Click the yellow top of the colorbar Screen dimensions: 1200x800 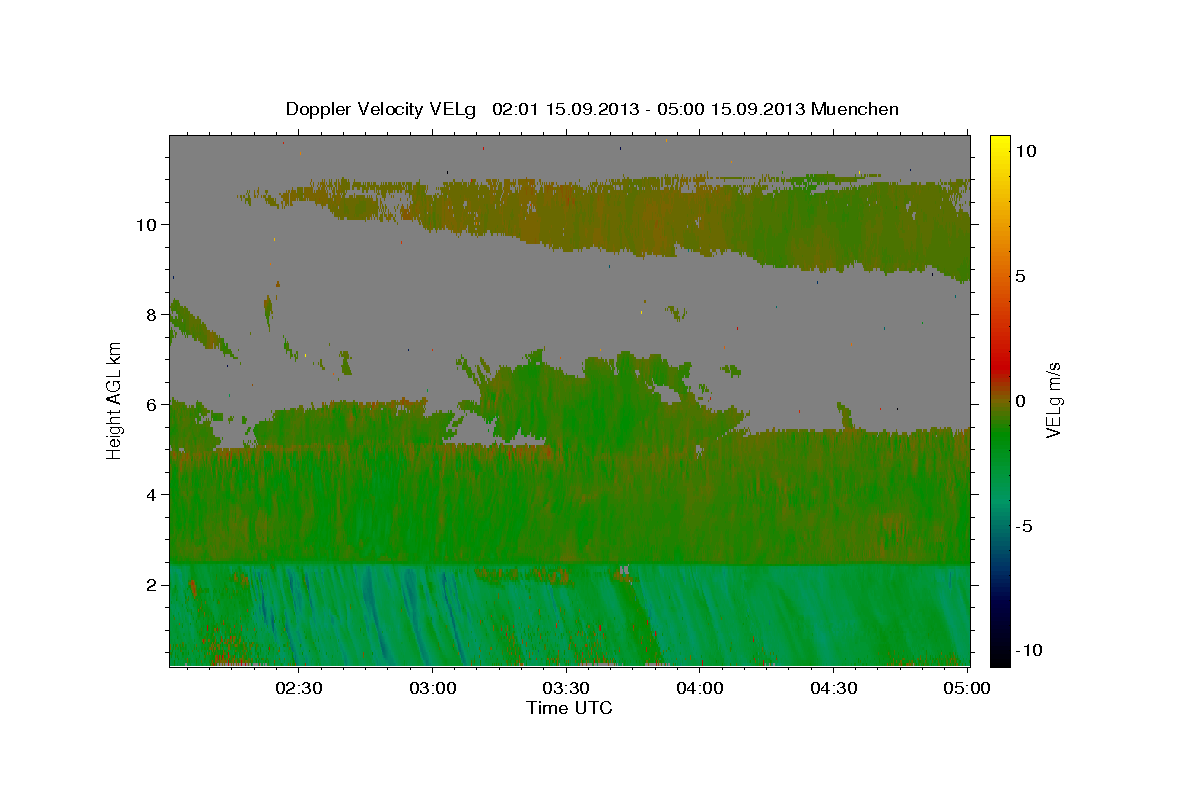click(1000, 145)
